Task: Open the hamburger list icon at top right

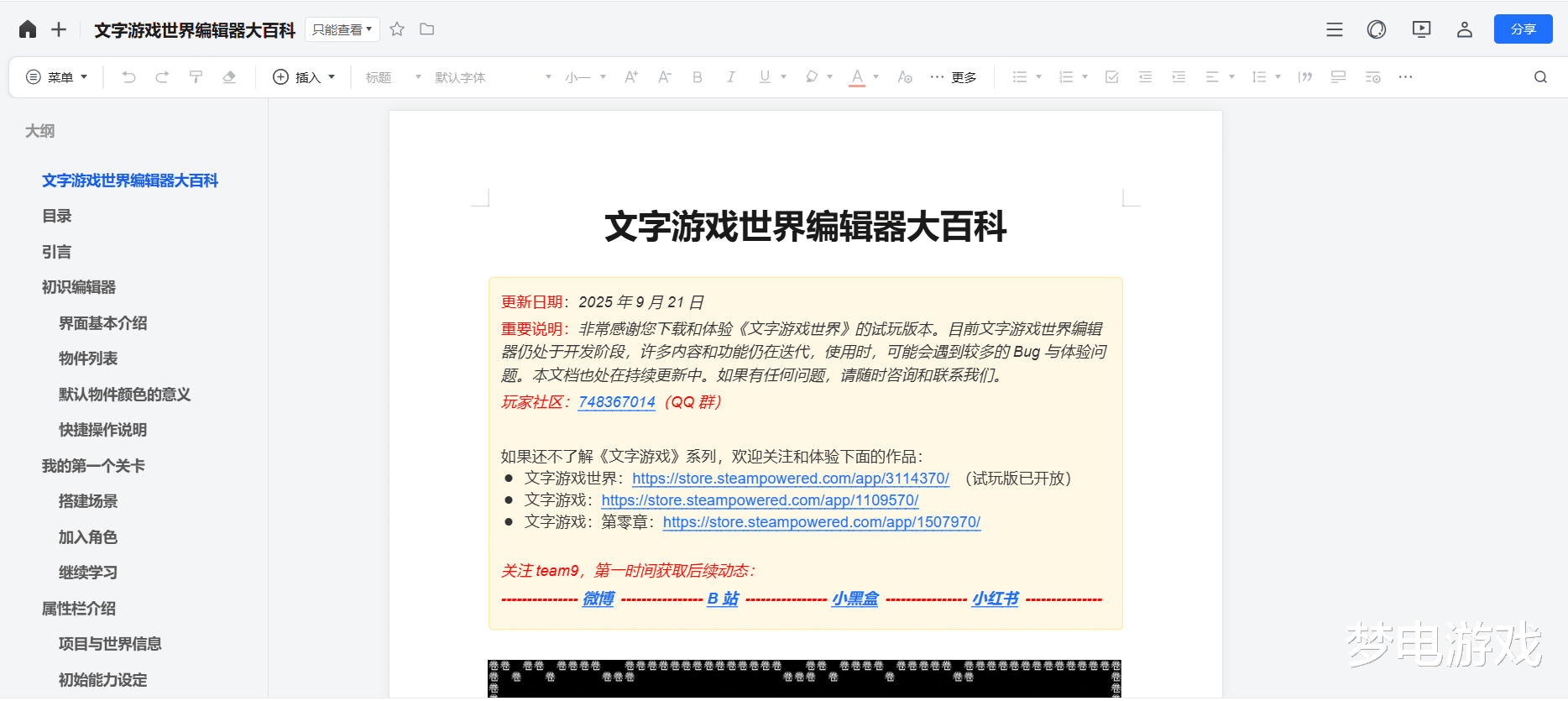Action: click(1335, 29)
